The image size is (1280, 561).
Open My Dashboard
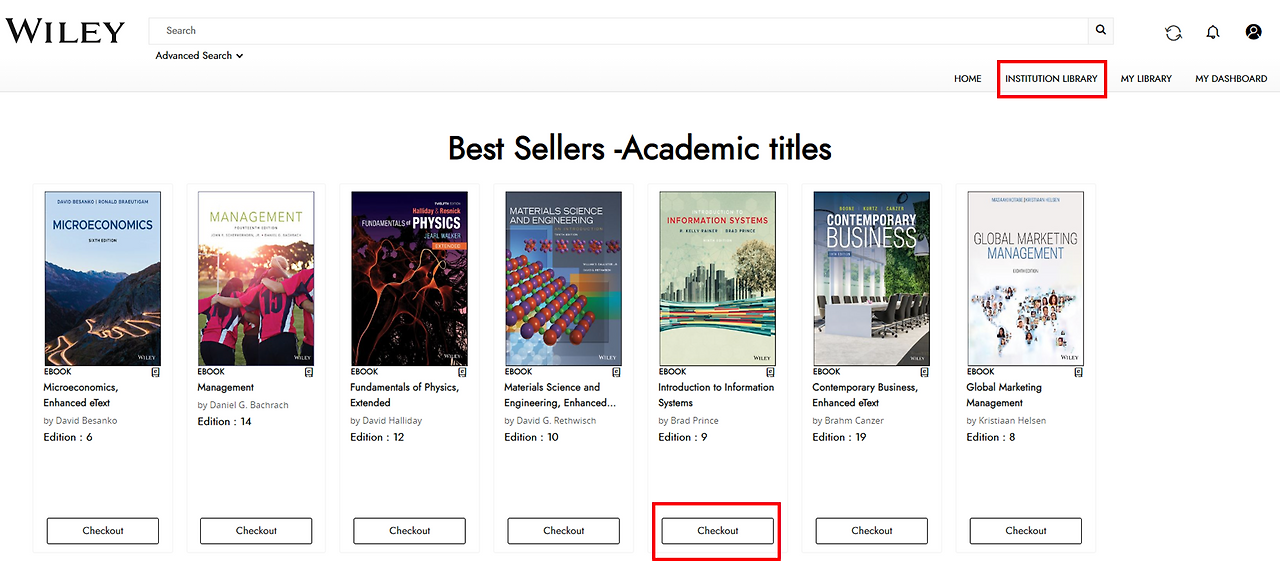[1231, 79]
